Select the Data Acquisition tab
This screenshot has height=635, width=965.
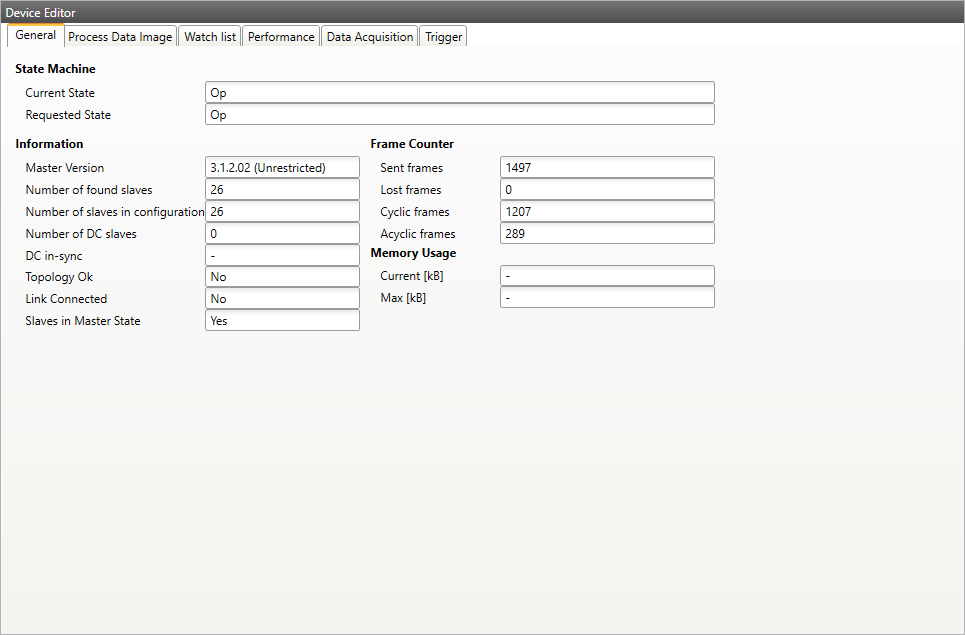coord(369,37)
